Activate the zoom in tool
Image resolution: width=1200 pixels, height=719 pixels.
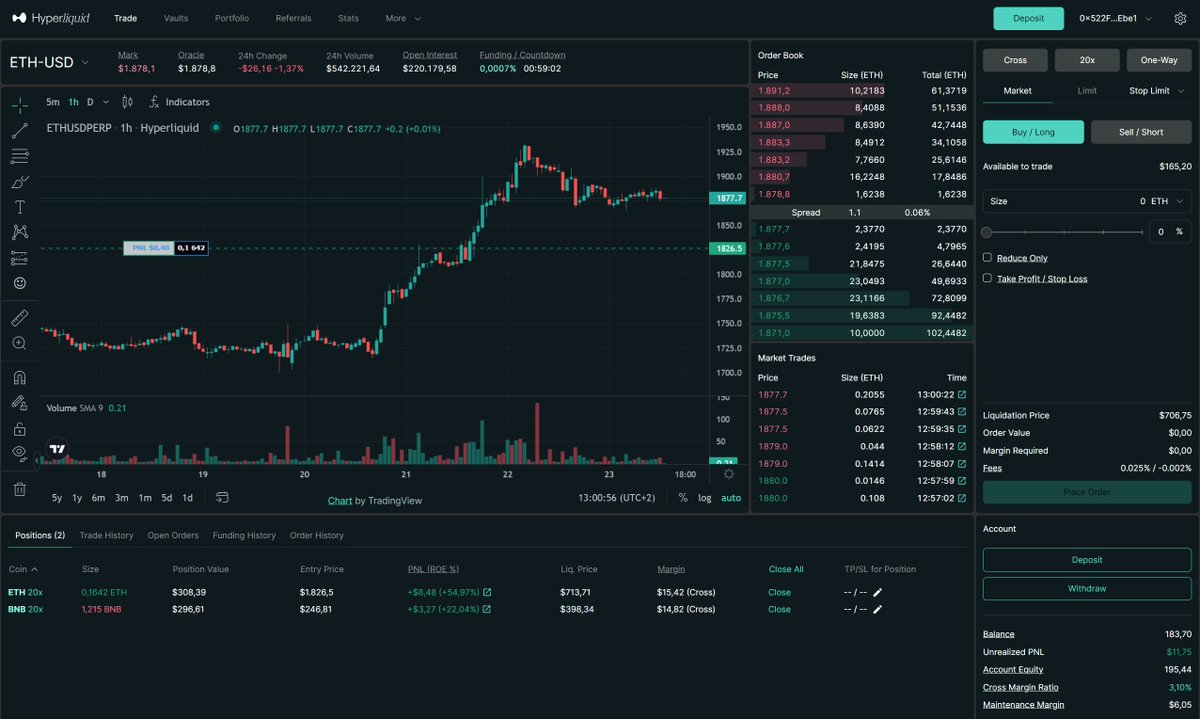[x=19, y=343]
